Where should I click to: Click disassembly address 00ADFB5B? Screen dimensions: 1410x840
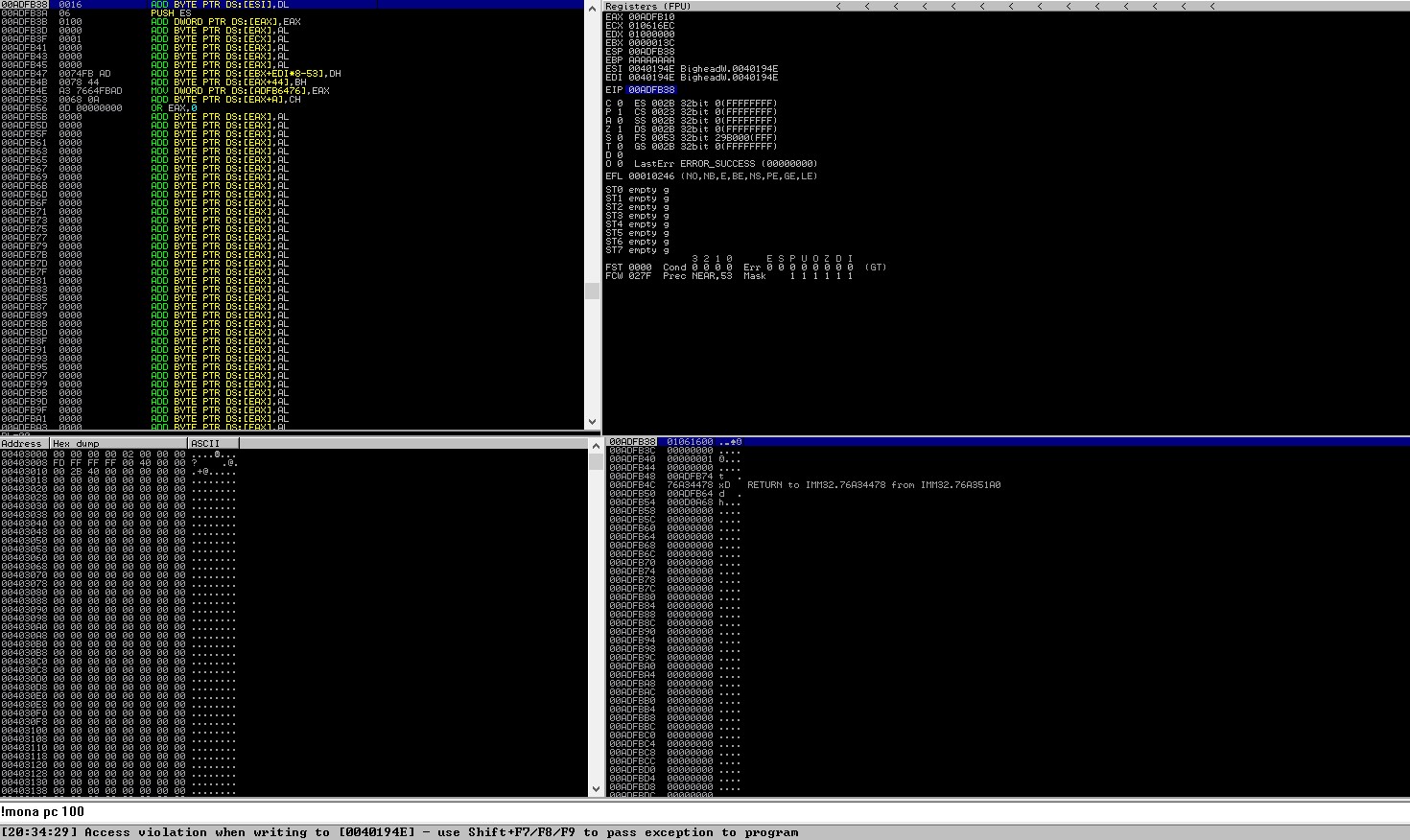click(24, 117)
